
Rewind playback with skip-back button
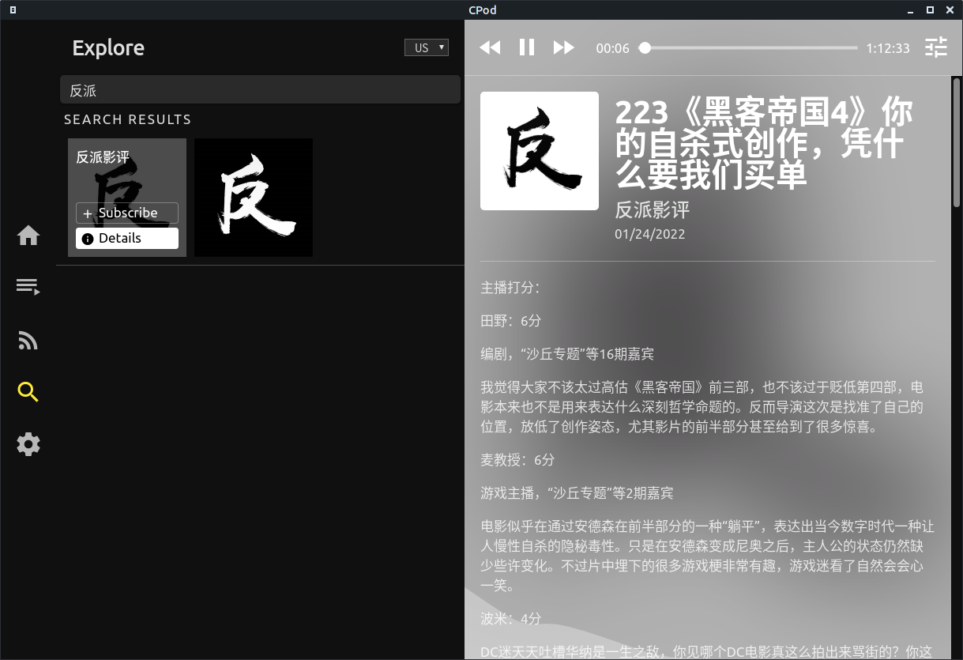(x=490, y=48)
